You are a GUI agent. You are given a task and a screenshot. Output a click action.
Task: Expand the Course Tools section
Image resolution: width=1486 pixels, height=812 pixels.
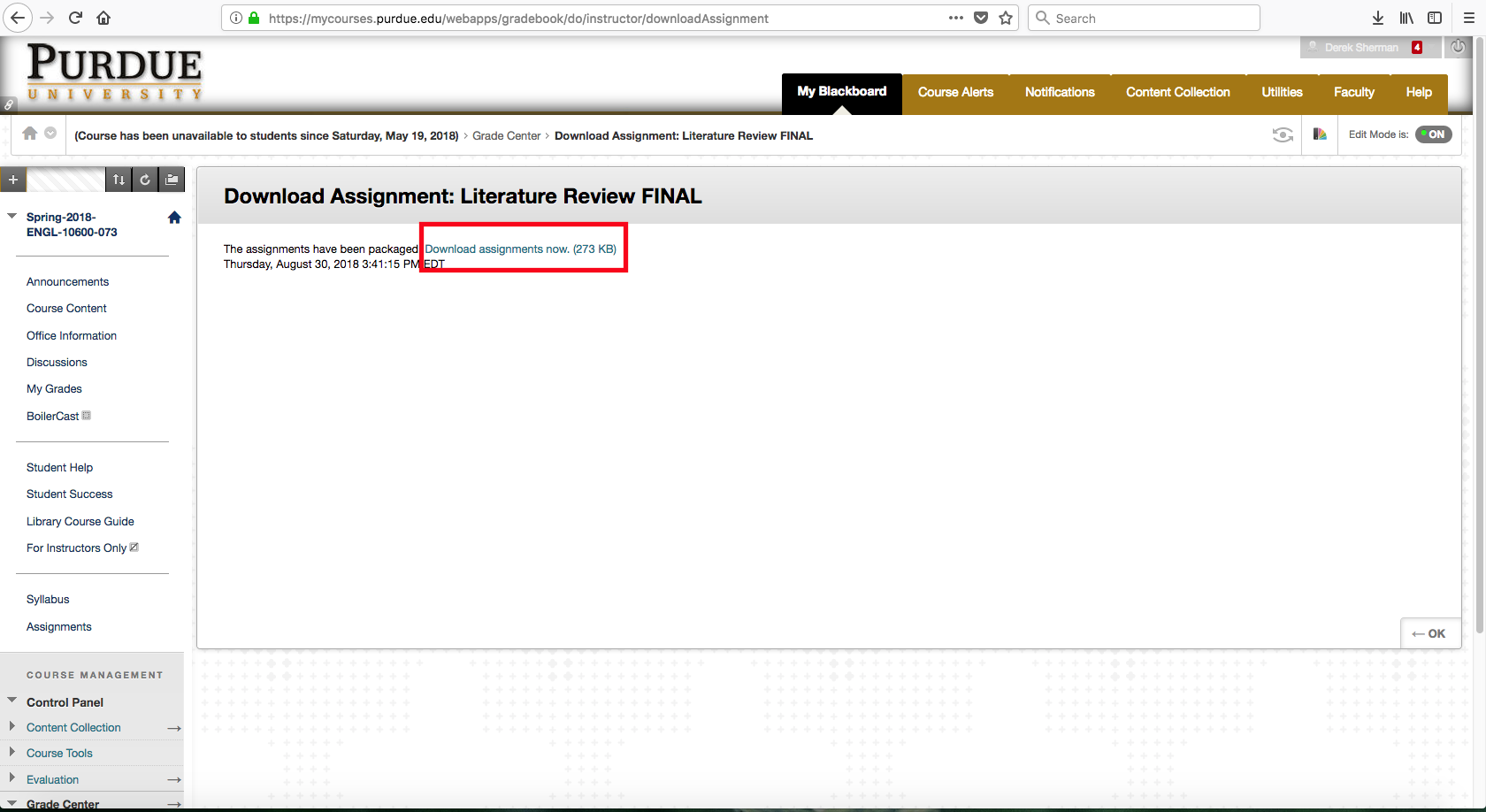(12, 753)
